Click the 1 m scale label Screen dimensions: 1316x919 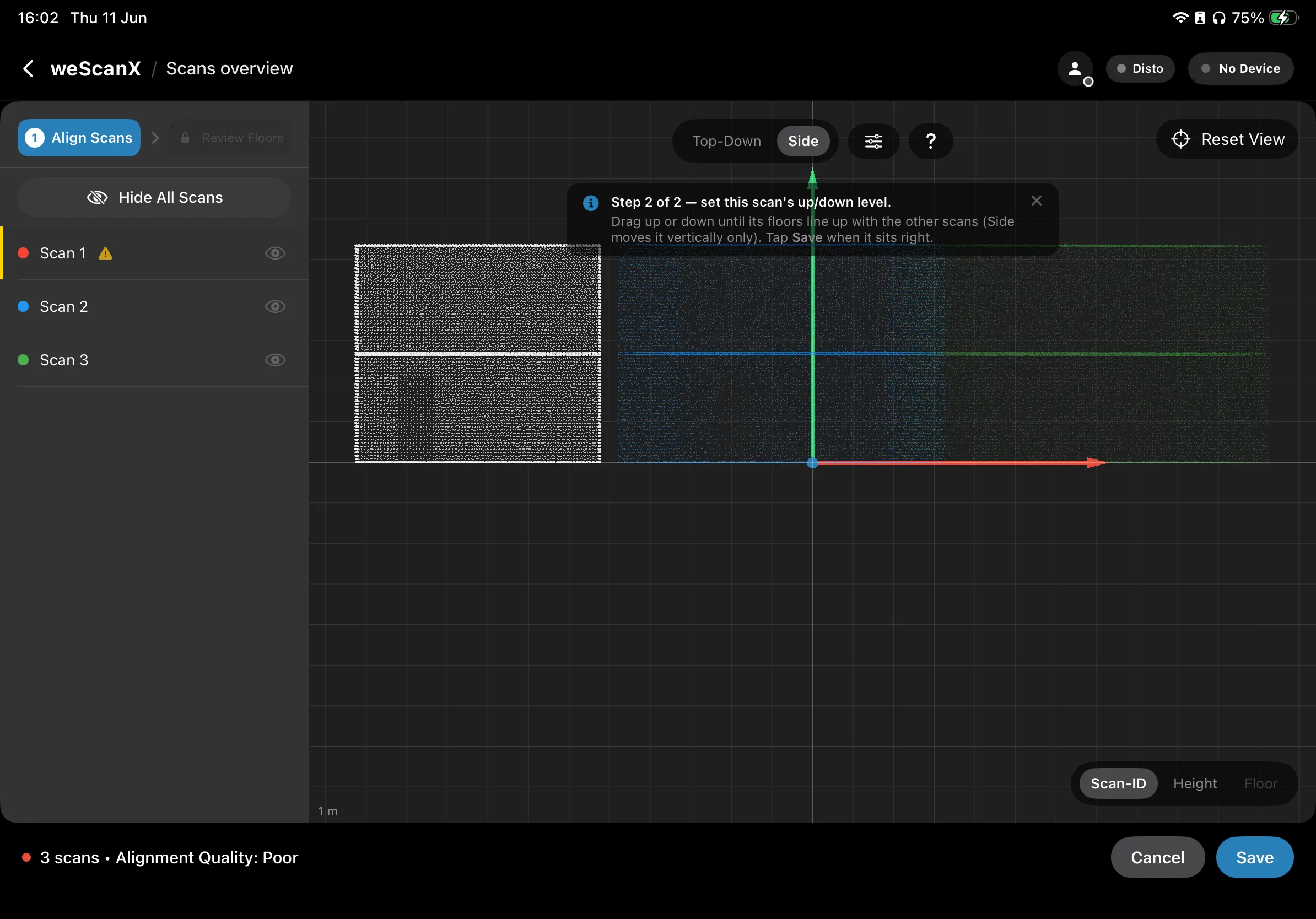pyautogui.click(x=328, y=811)
